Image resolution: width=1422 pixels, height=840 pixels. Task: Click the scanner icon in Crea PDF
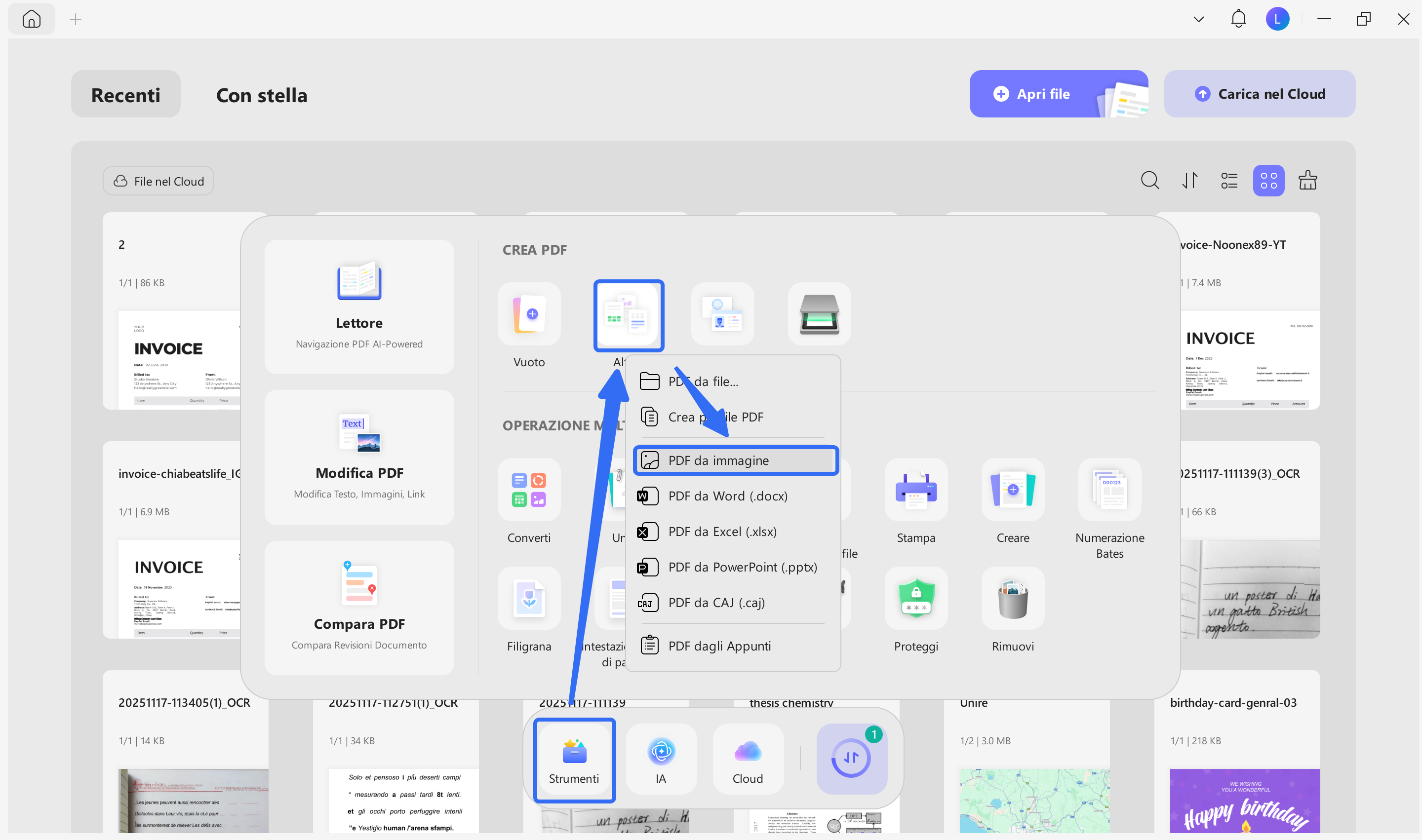[820, 314]
